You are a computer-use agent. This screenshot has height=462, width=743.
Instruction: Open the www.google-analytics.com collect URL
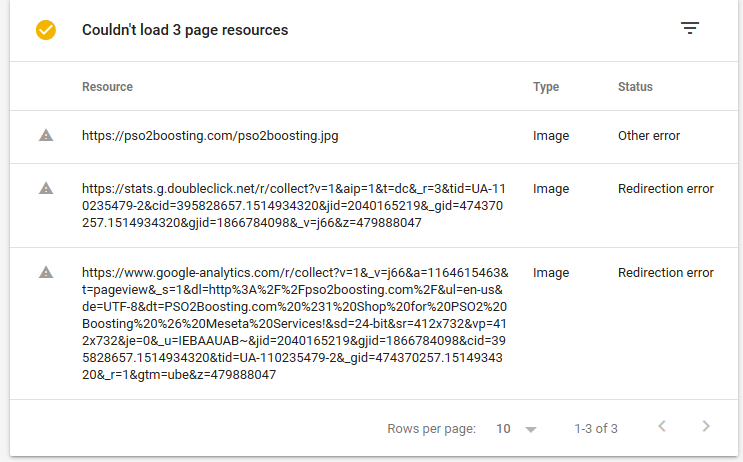[x=296, y=323]
